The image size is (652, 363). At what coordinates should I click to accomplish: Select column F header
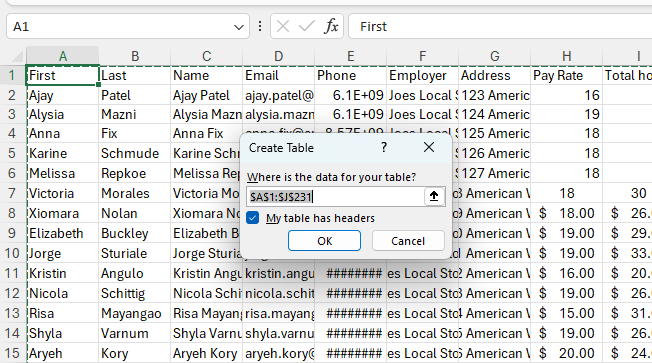click(422, 56)
